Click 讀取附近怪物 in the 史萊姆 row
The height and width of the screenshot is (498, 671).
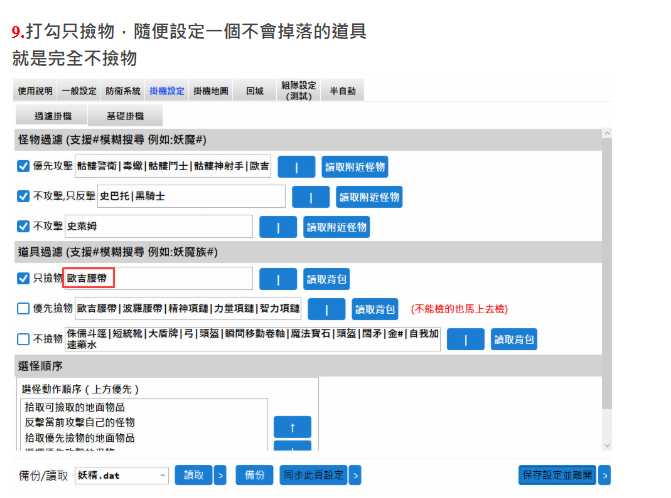point(337,227)
